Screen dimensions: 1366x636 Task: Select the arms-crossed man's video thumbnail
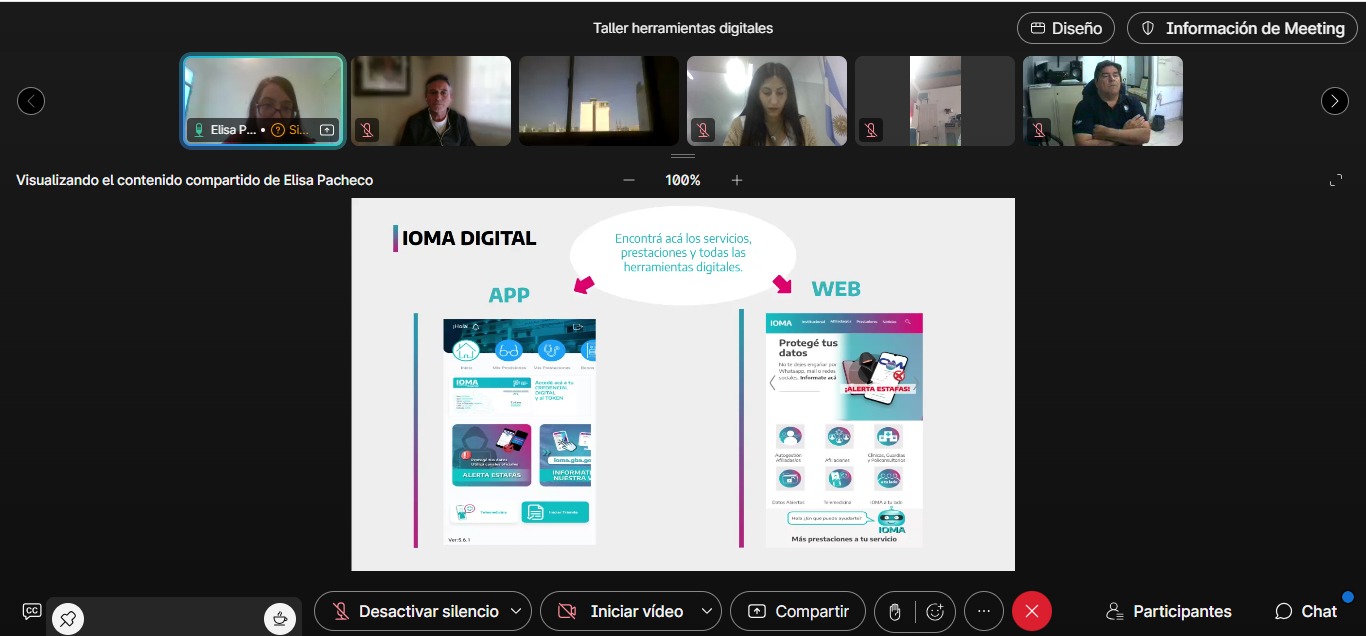click(x=1103, y=101)
